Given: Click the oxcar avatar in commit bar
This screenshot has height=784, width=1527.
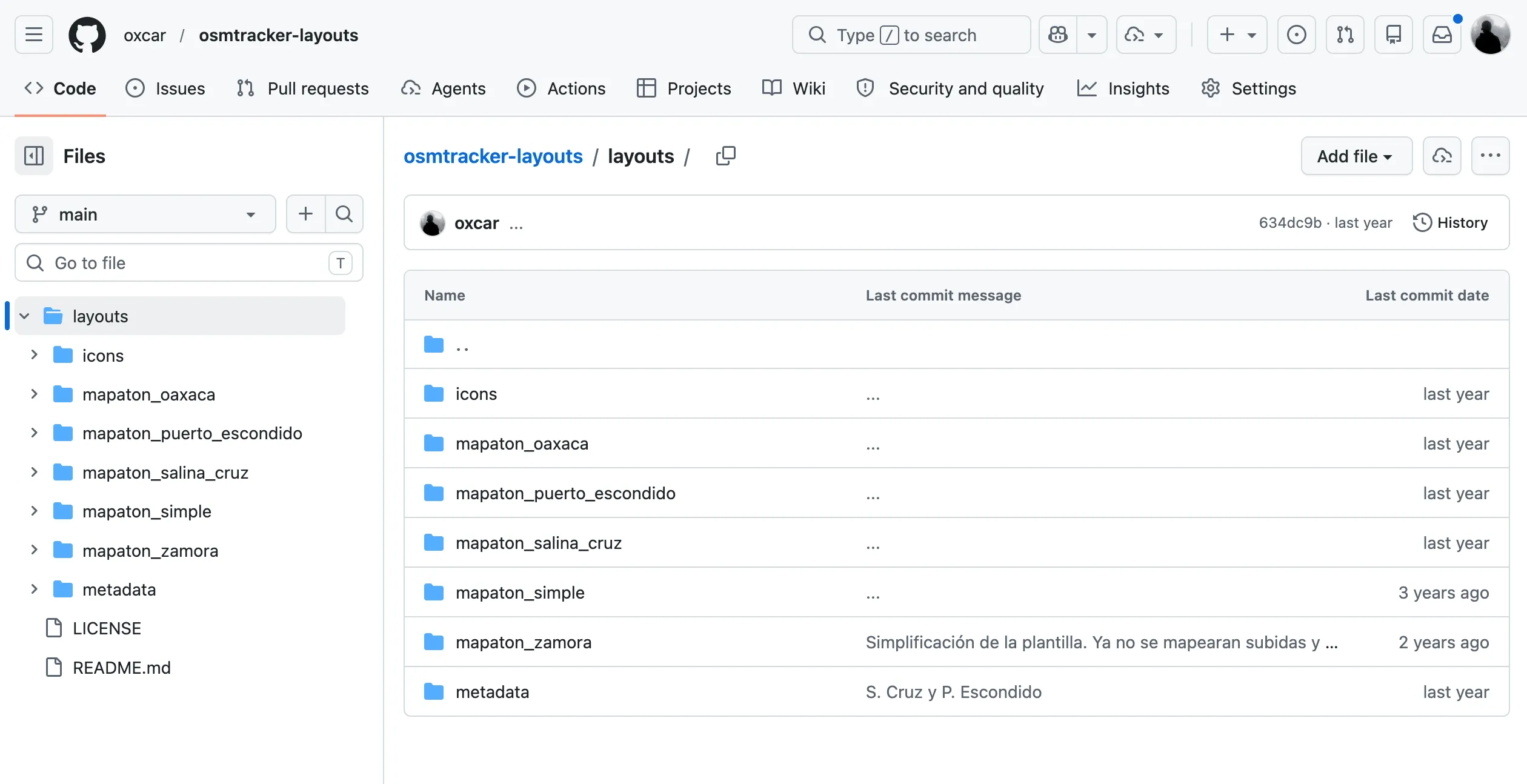Looking at the screenshot, I should 433,223.
